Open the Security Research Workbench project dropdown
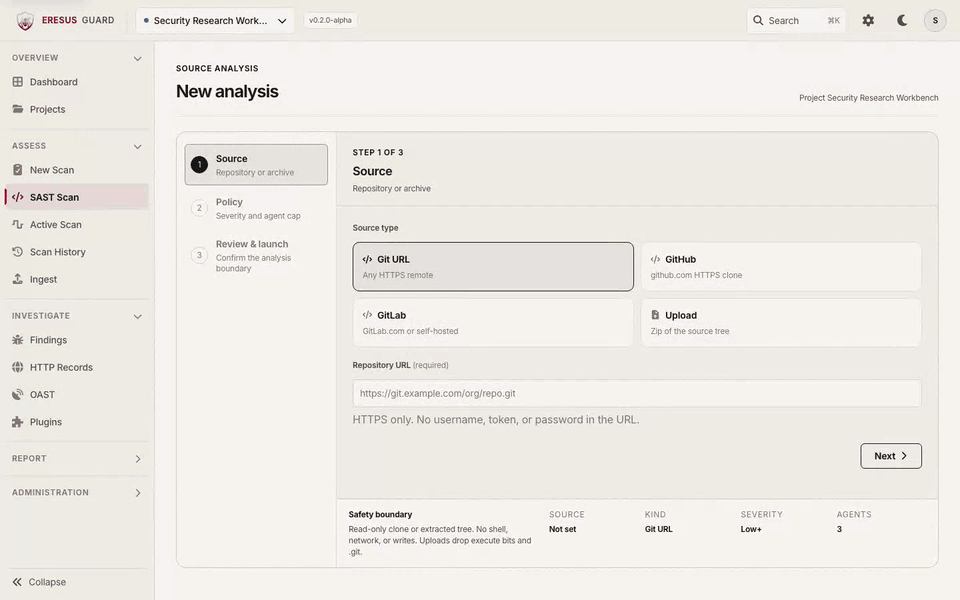 (x=215, y=20)
